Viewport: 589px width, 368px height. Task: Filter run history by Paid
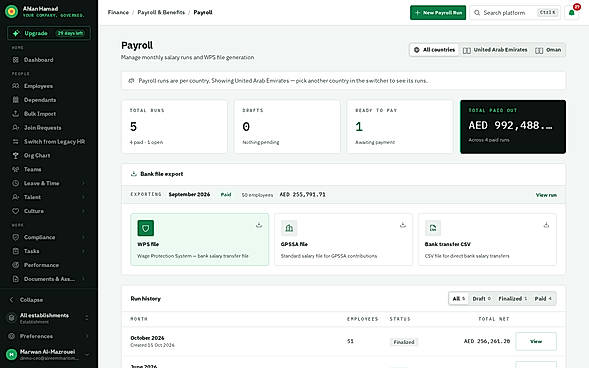tap(543, 299)
